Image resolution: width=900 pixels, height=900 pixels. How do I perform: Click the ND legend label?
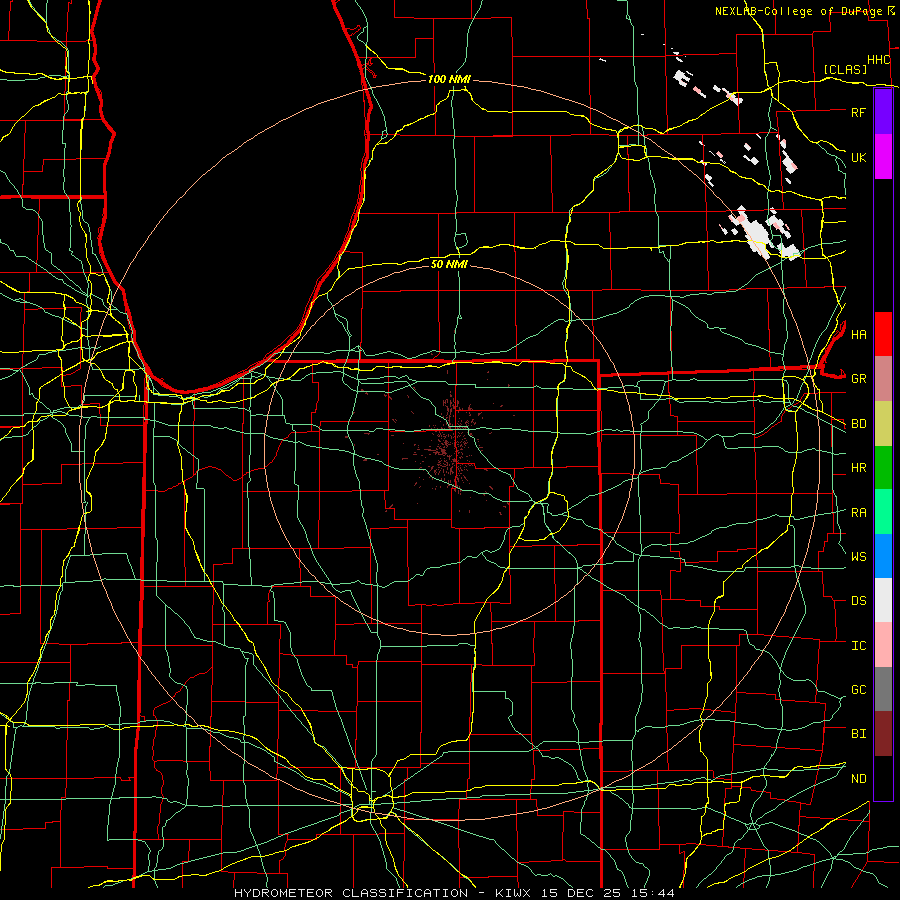[x=859, y=779]
